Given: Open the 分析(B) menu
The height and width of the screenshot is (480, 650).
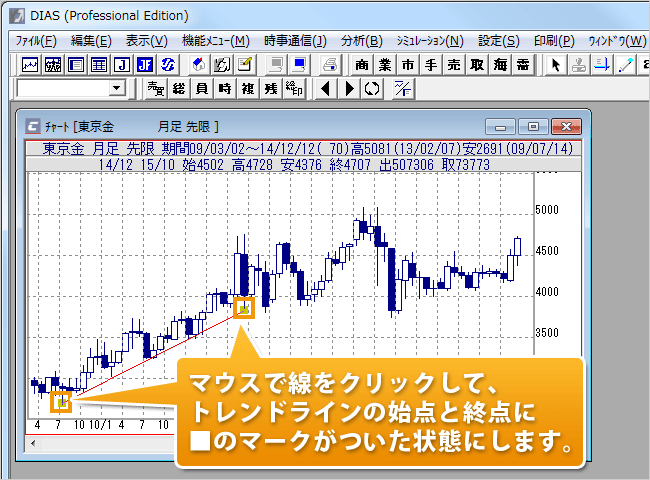Looking at the screenshot, I should [361, 41].
